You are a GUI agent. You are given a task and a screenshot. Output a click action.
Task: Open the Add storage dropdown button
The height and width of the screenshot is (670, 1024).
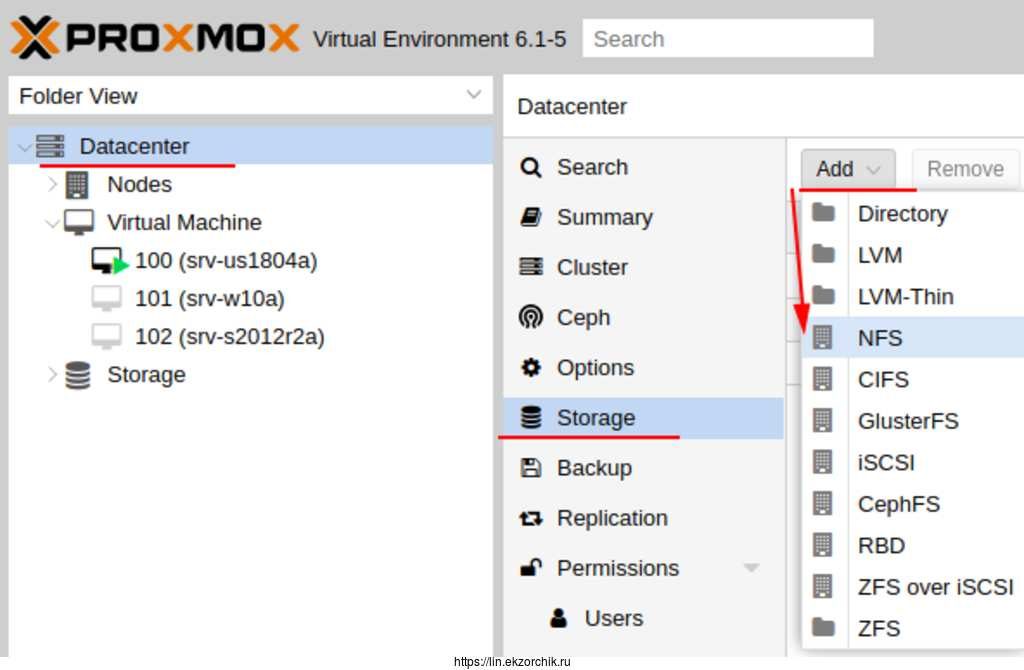tap(847, 169)
